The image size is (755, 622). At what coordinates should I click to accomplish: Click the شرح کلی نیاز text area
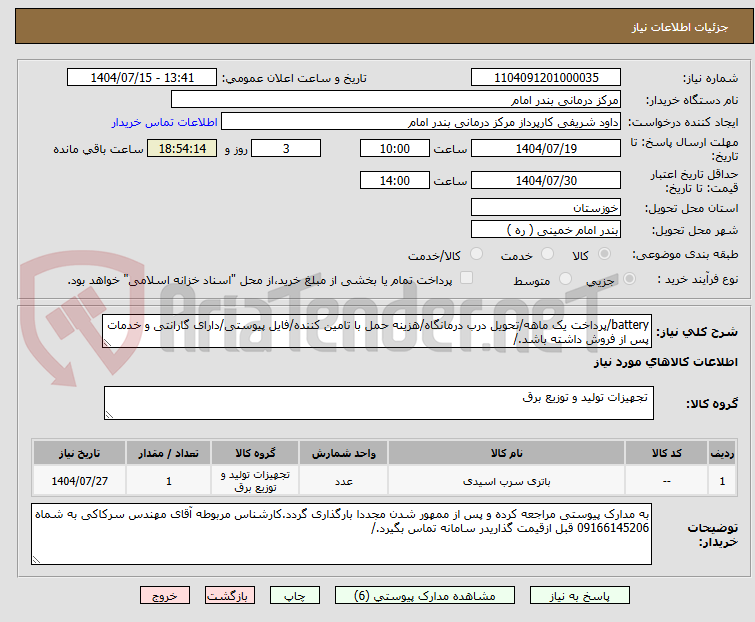click(x=377, y=331)
